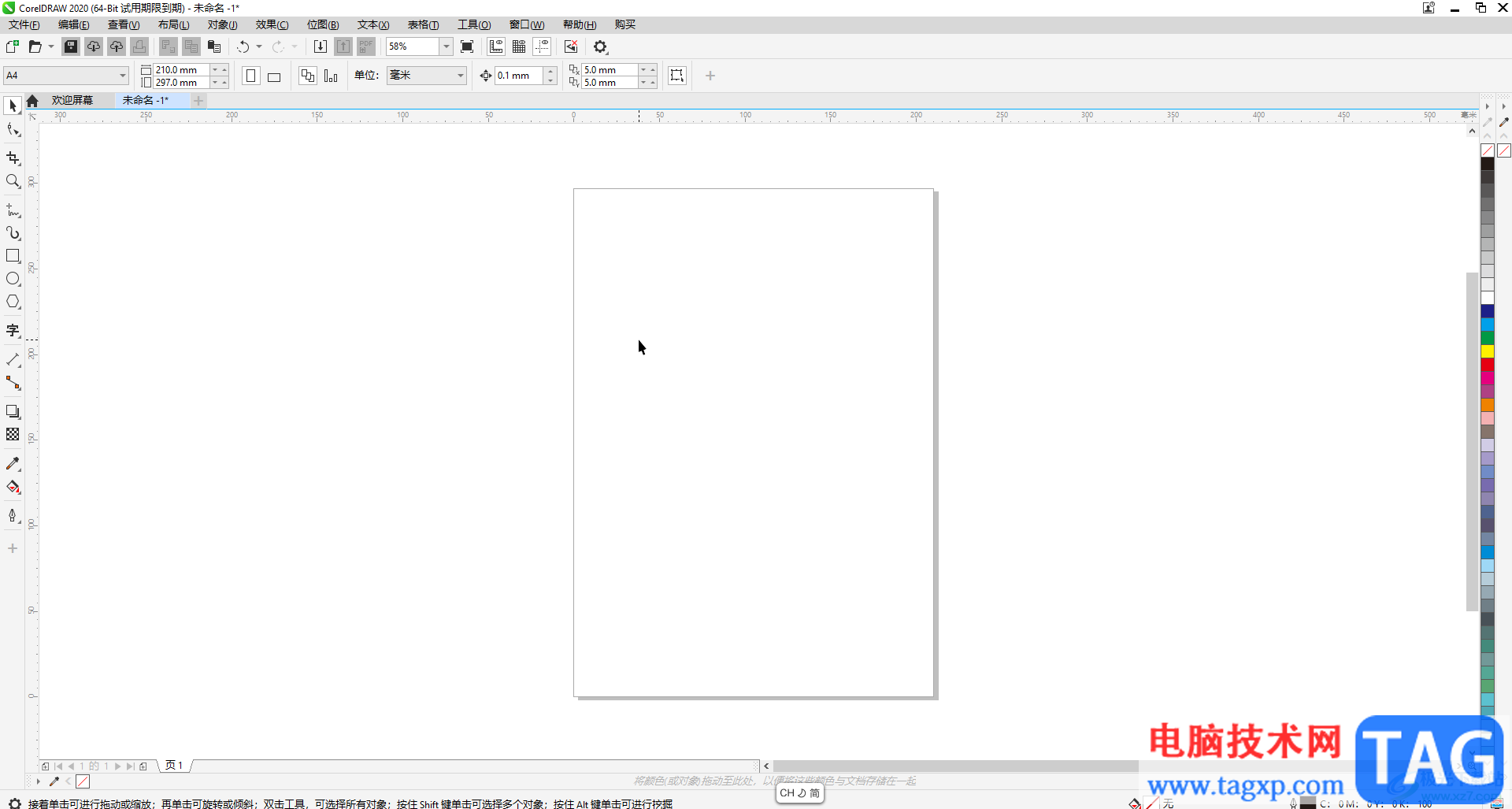Increase the 0.1 mm nudge distance

(550, 71)
